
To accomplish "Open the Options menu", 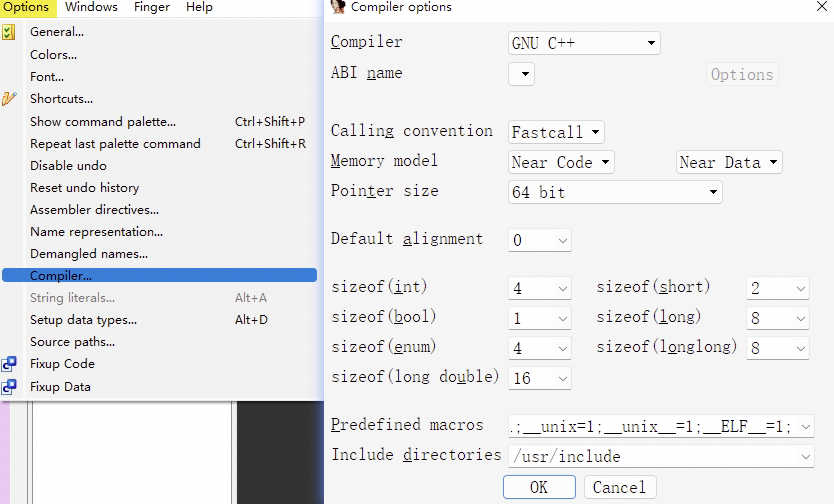I will coord(26,7).
